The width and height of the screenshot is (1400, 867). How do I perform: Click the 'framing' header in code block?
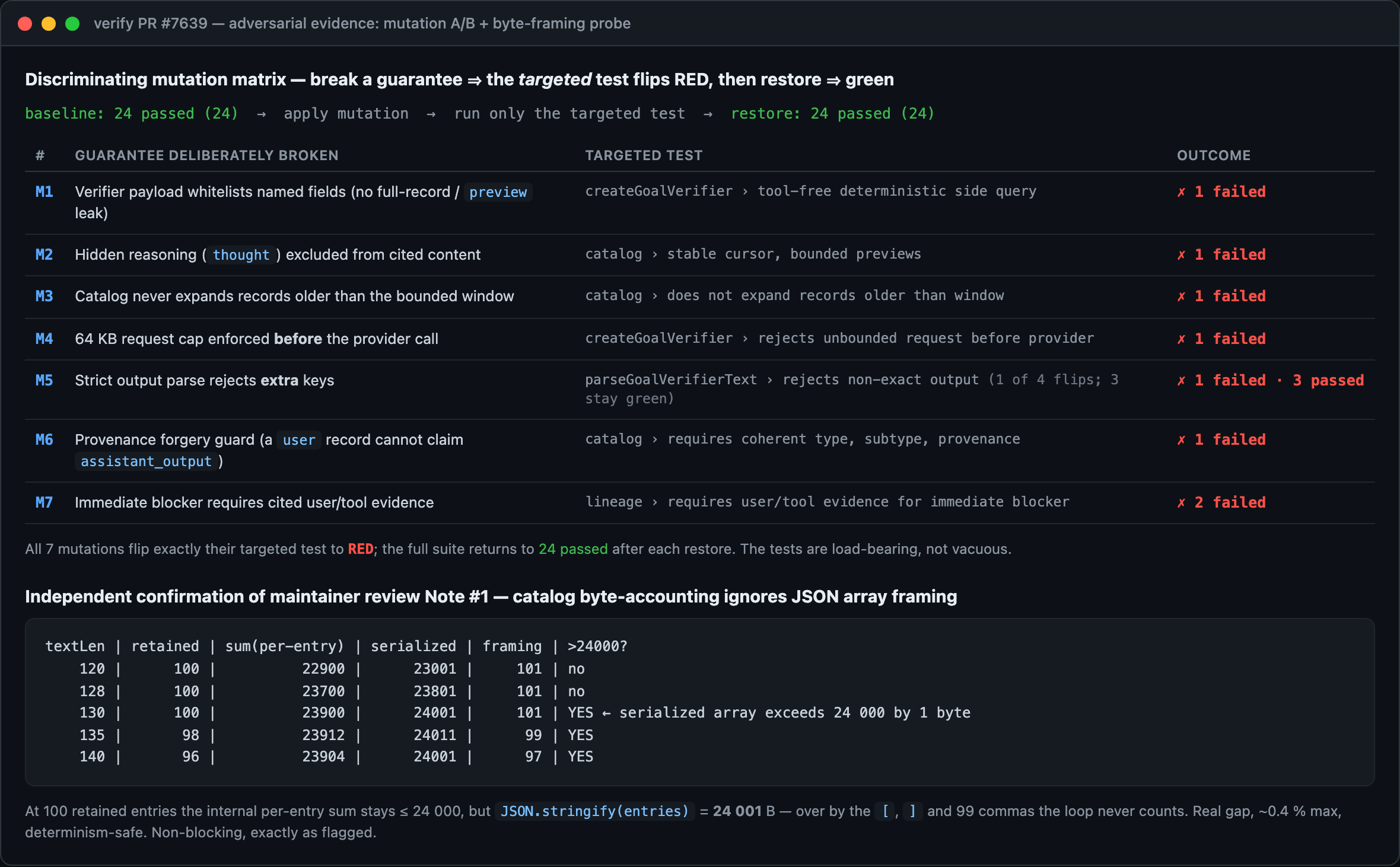point(512,646)
